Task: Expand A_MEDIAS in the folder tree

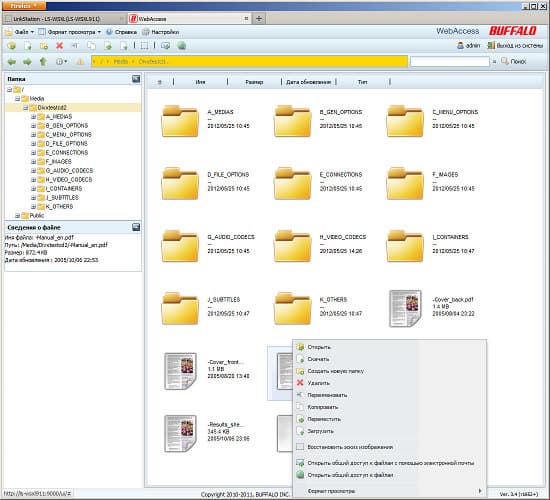Action: pos(33,116)
